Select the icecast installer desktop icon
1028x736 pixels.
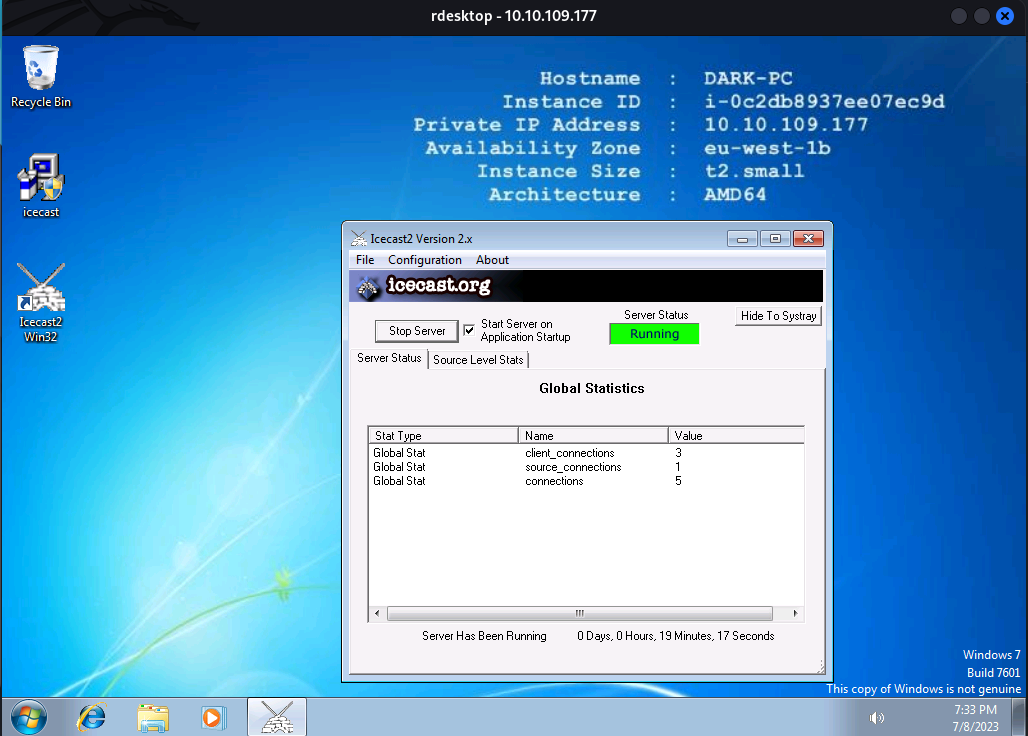click(41, 185)
